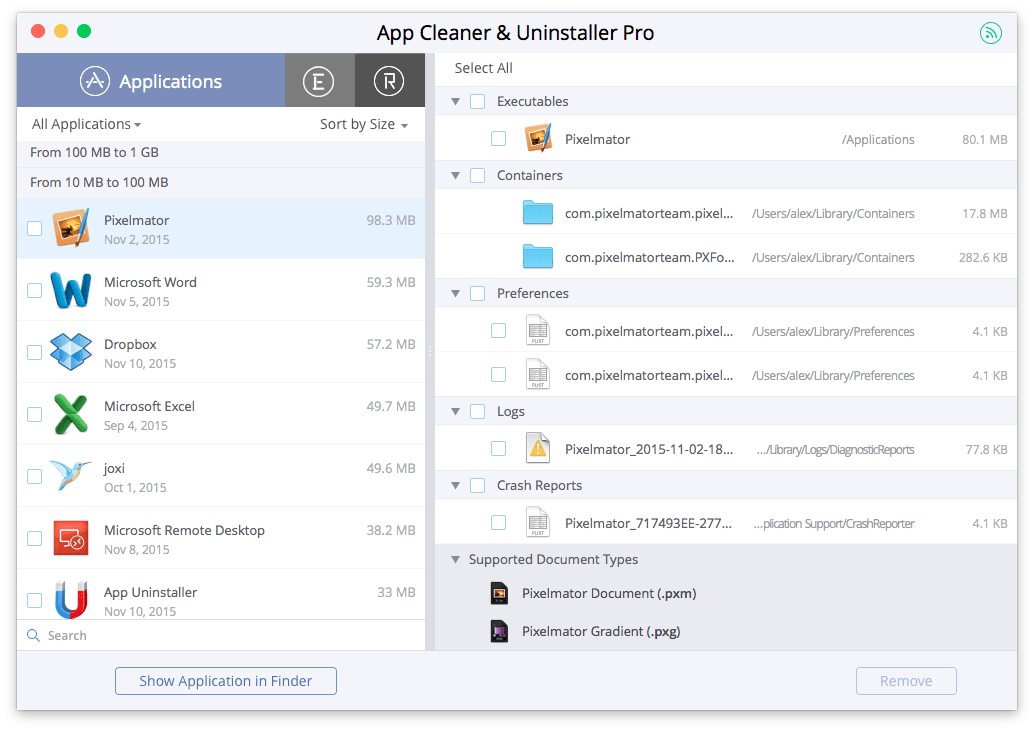Image resolution: width=1034 pixels, height=731 pixels.
Task: Check the Crash Reports item checkbox
Action: click(x=498, y=522)
